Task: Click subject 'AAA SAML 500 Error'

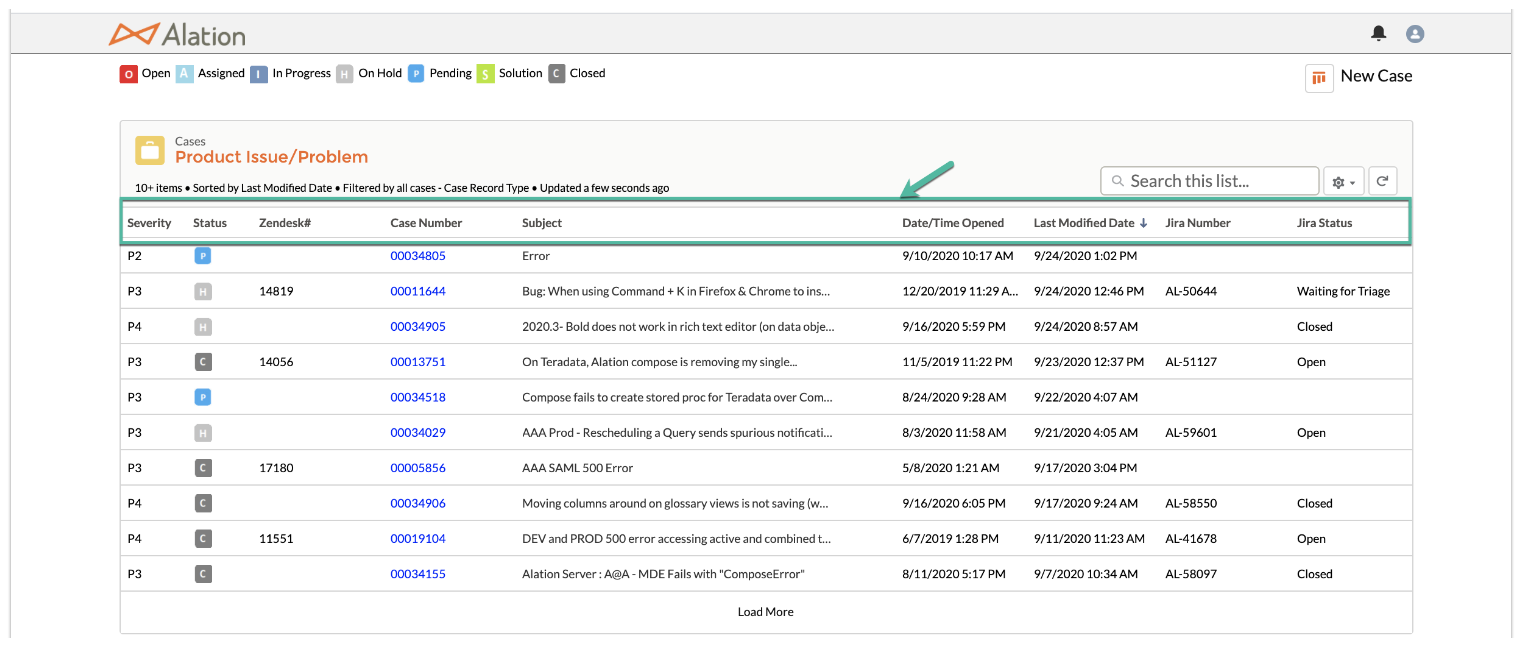Action: click(578, 468)
